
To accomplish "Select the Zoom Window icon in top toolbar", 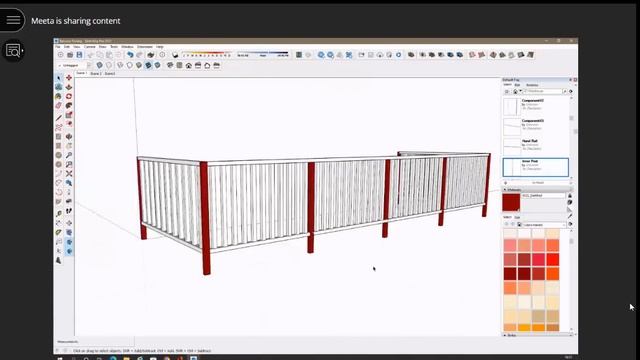I will coord(330,55).
